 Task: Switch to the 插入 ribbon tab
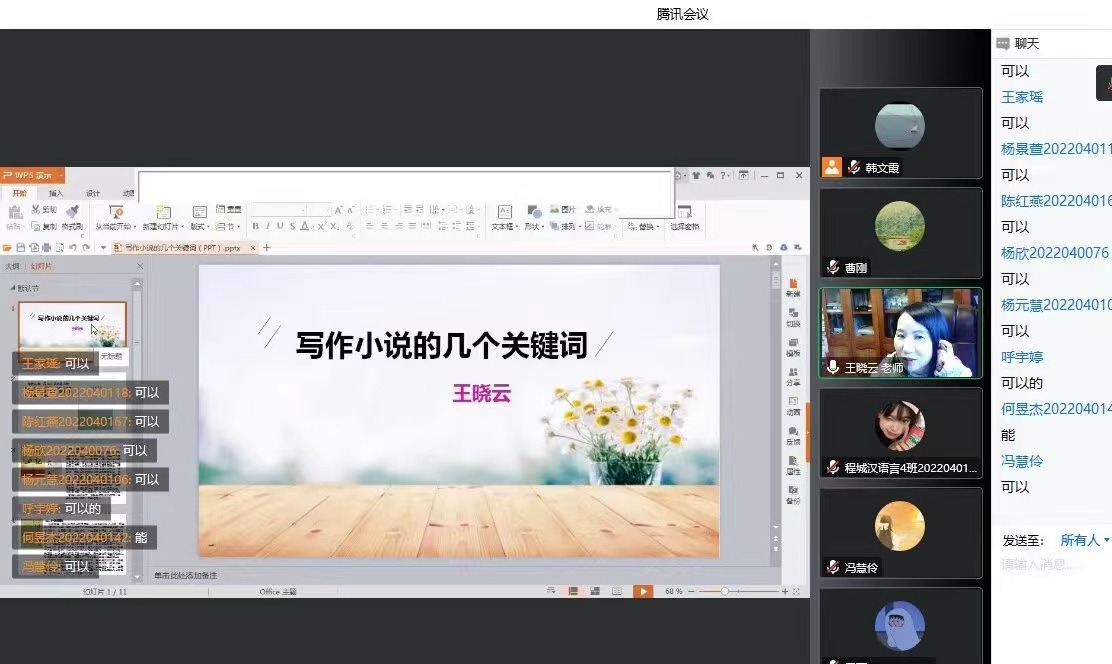click(x=56, y=193)
